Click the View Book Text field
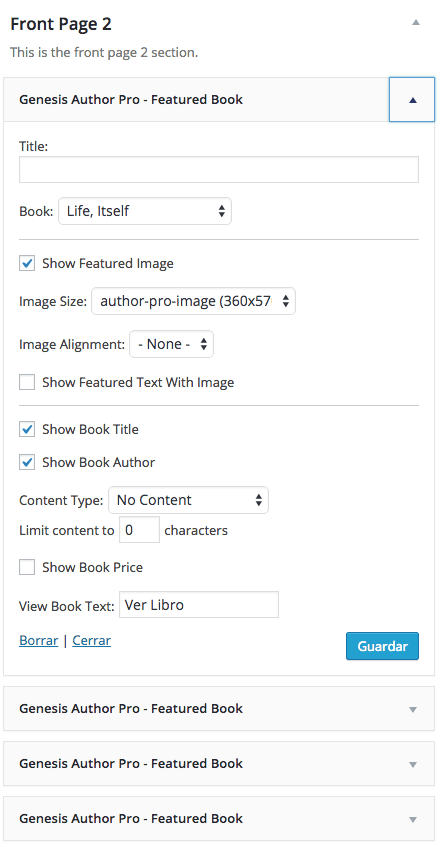Viewport: 441px width, 847px height. tap(199, 604)
